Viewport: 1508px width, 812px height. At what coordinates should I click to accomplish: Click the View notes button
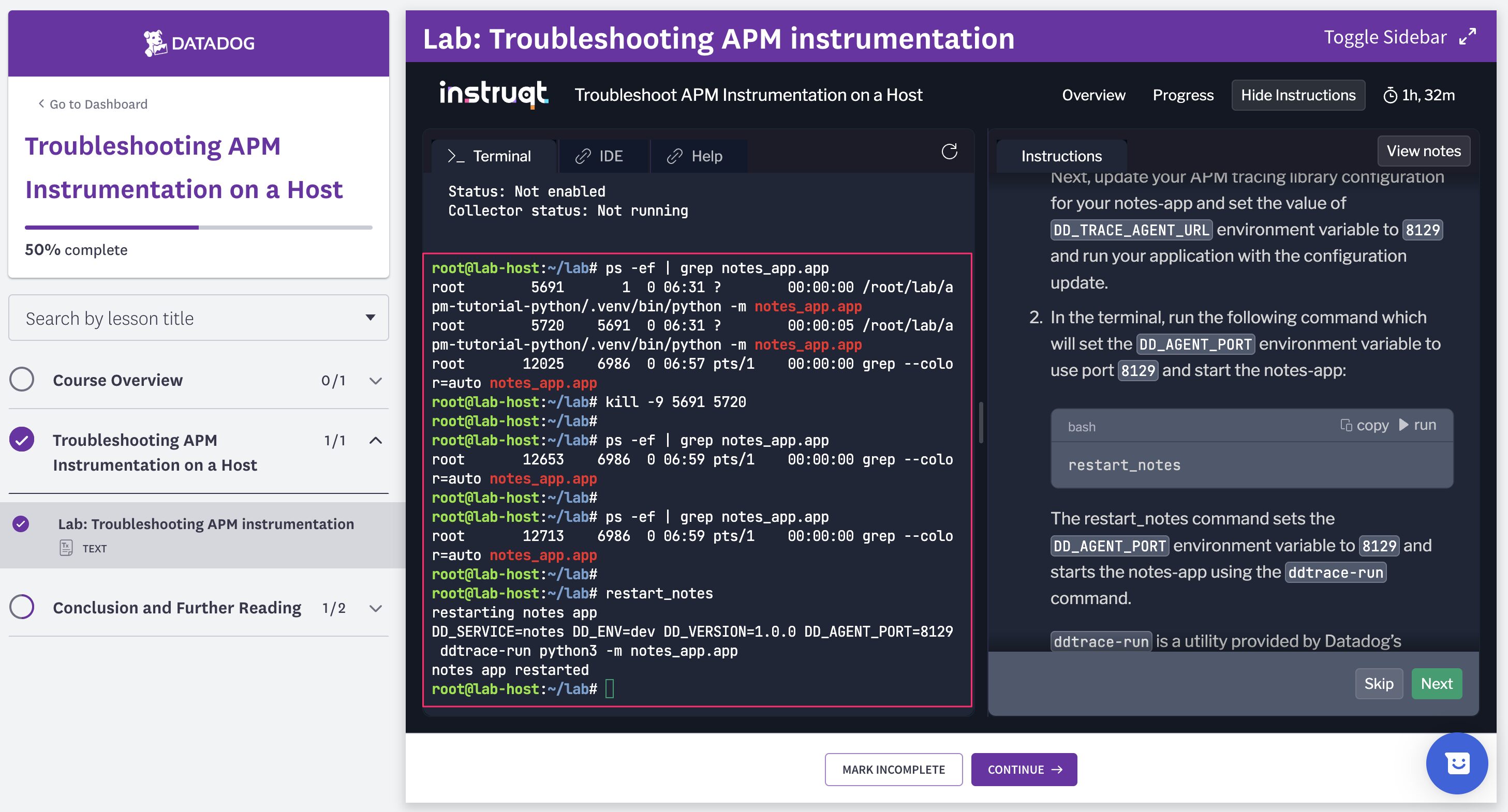pyautogui.click(x=1423, y=151)
